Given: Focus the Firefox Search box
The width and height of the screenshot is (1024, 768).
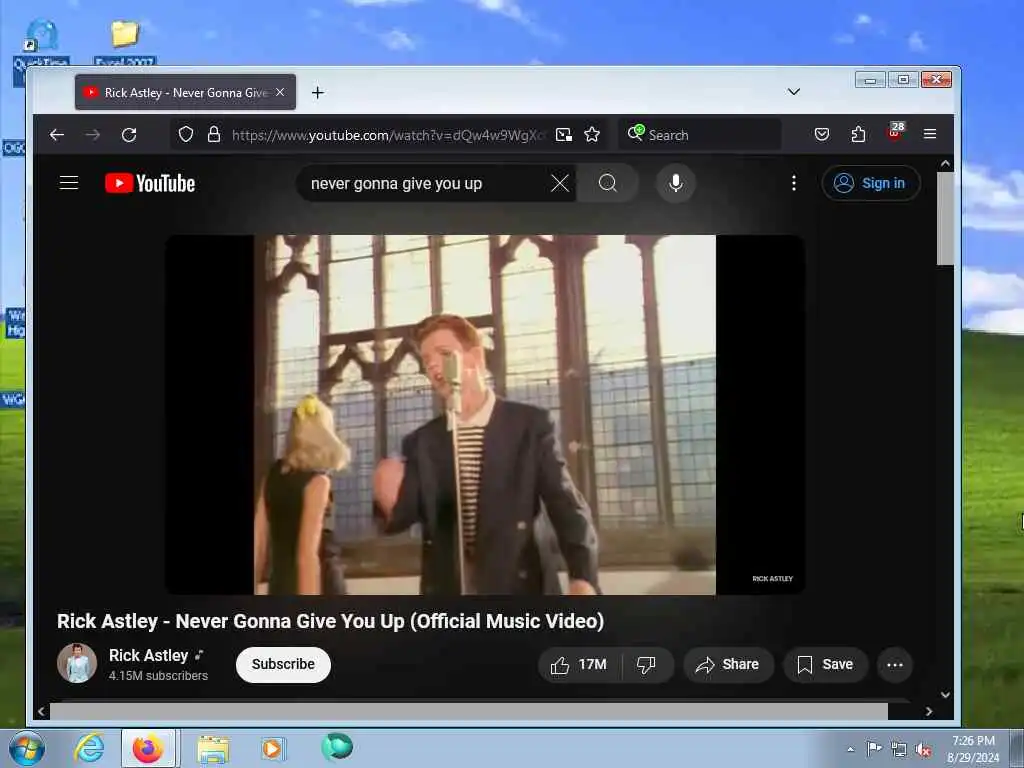Looking at the screenshot, I should 700,135.
